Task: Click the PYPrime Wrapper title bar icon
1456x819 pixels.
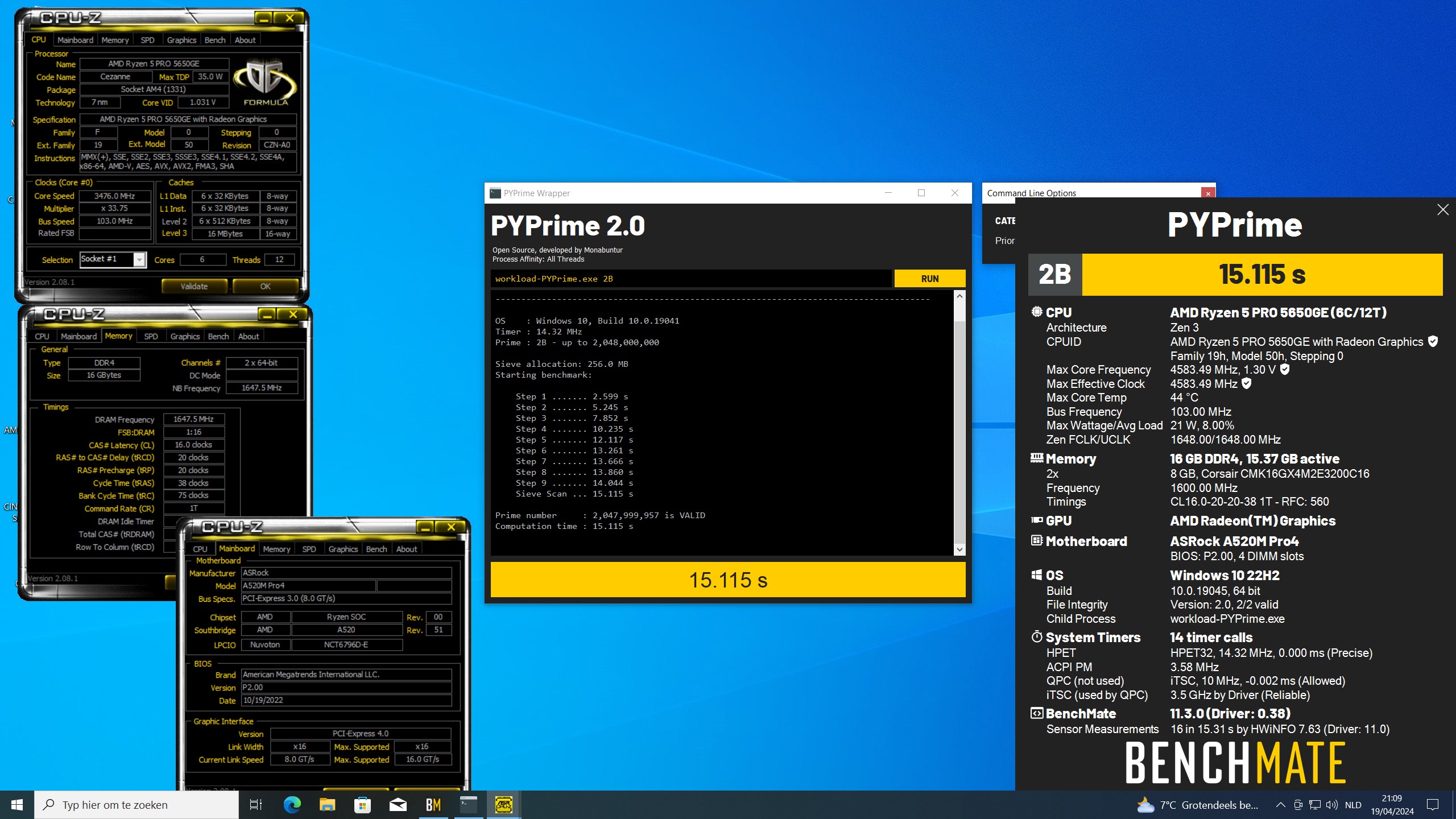Action: point(495,193)
